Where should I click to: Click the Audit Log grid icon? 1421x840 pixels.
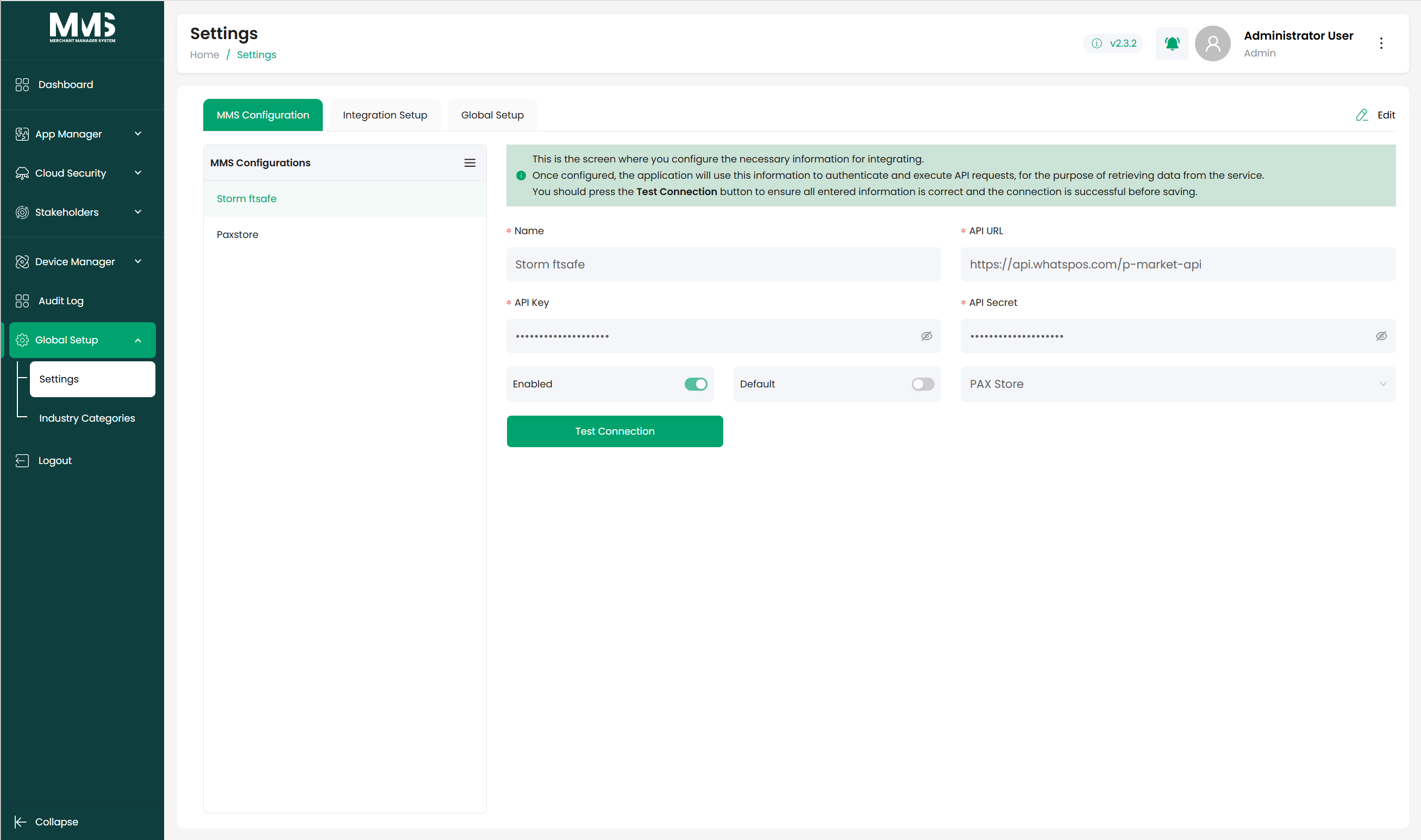[x=22, y=301]
